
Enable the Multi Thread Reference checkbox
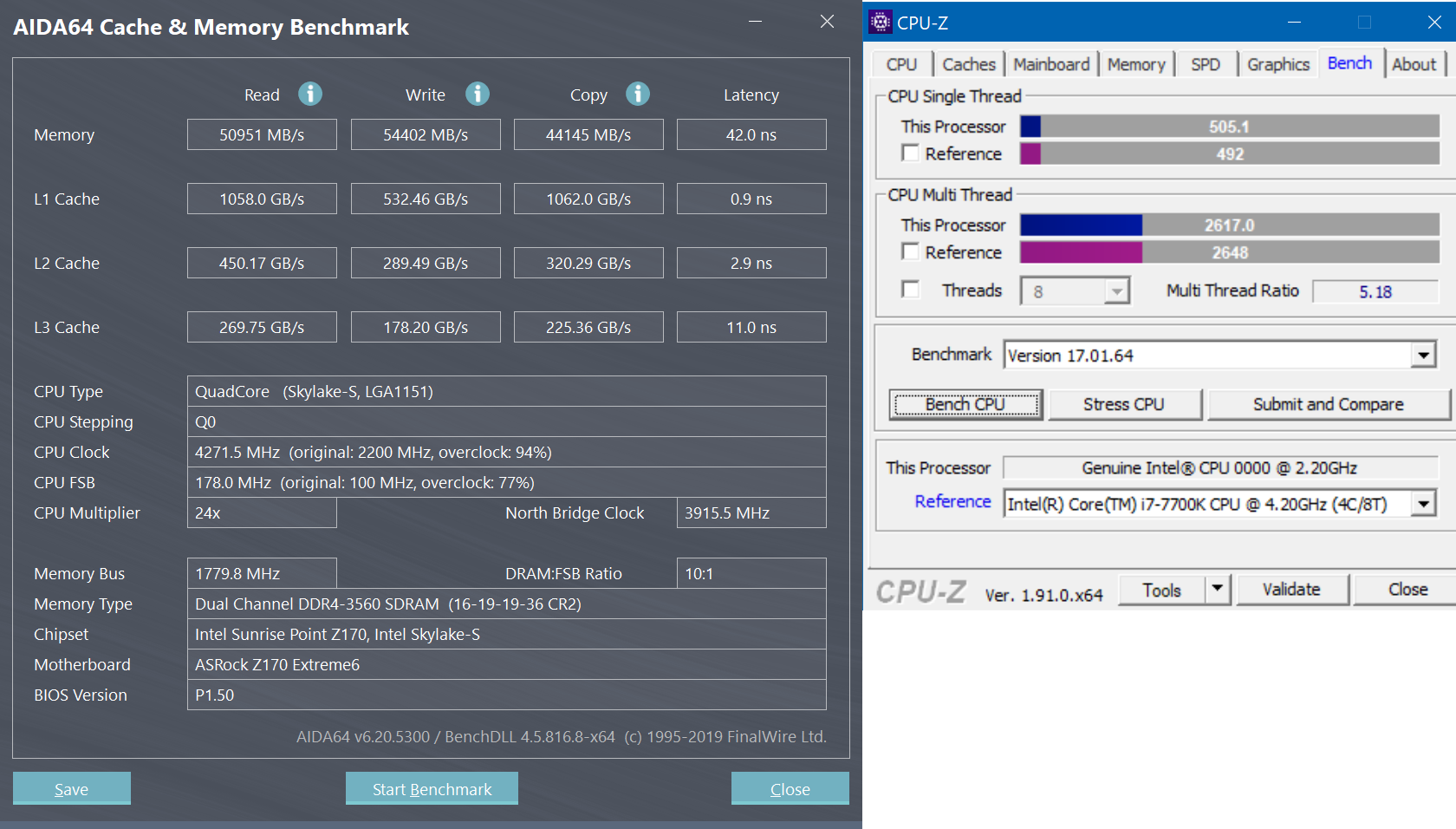[910, 251]
